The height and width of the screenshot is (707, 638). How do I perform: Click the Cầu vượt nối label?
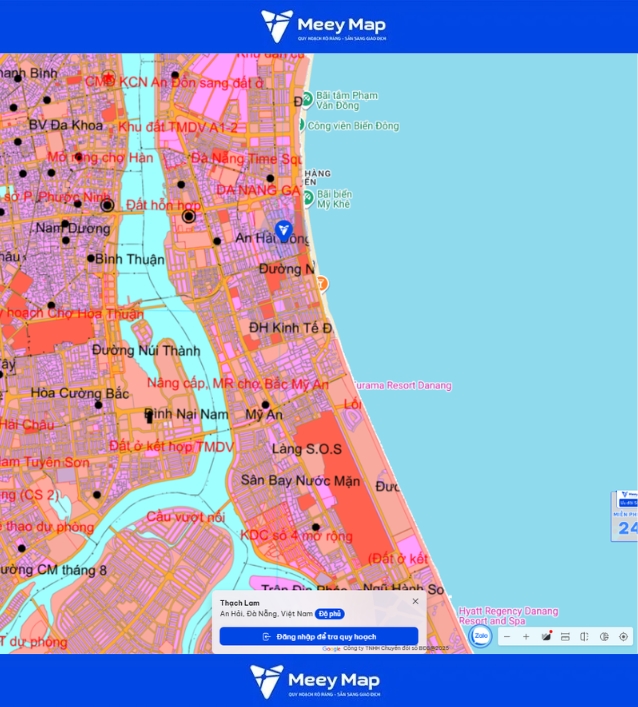click(x=185, y=517)
